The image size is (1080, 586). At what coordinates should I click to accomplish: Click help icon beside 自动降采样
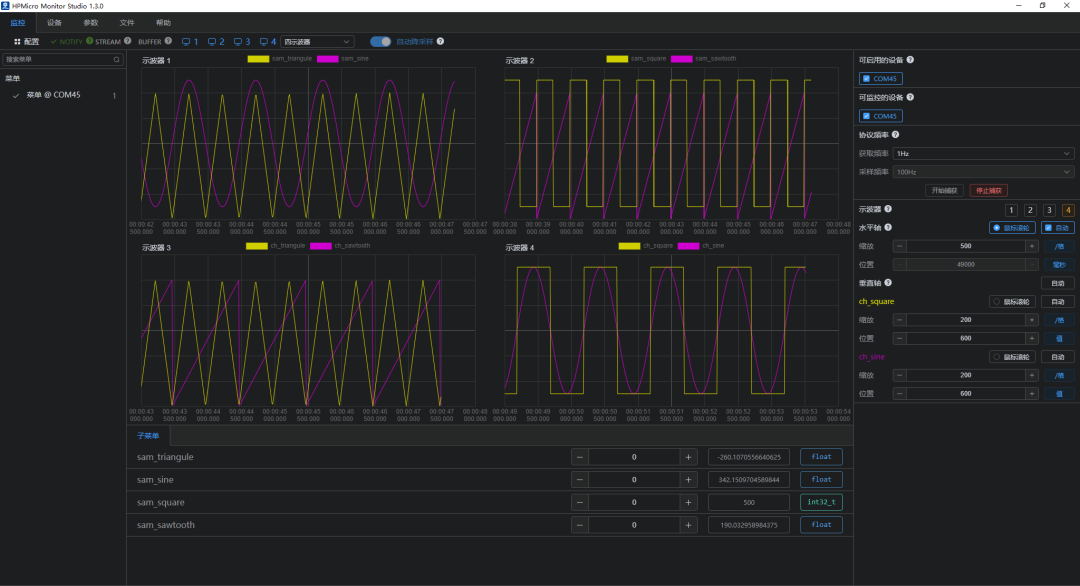[x=441, y=41]
